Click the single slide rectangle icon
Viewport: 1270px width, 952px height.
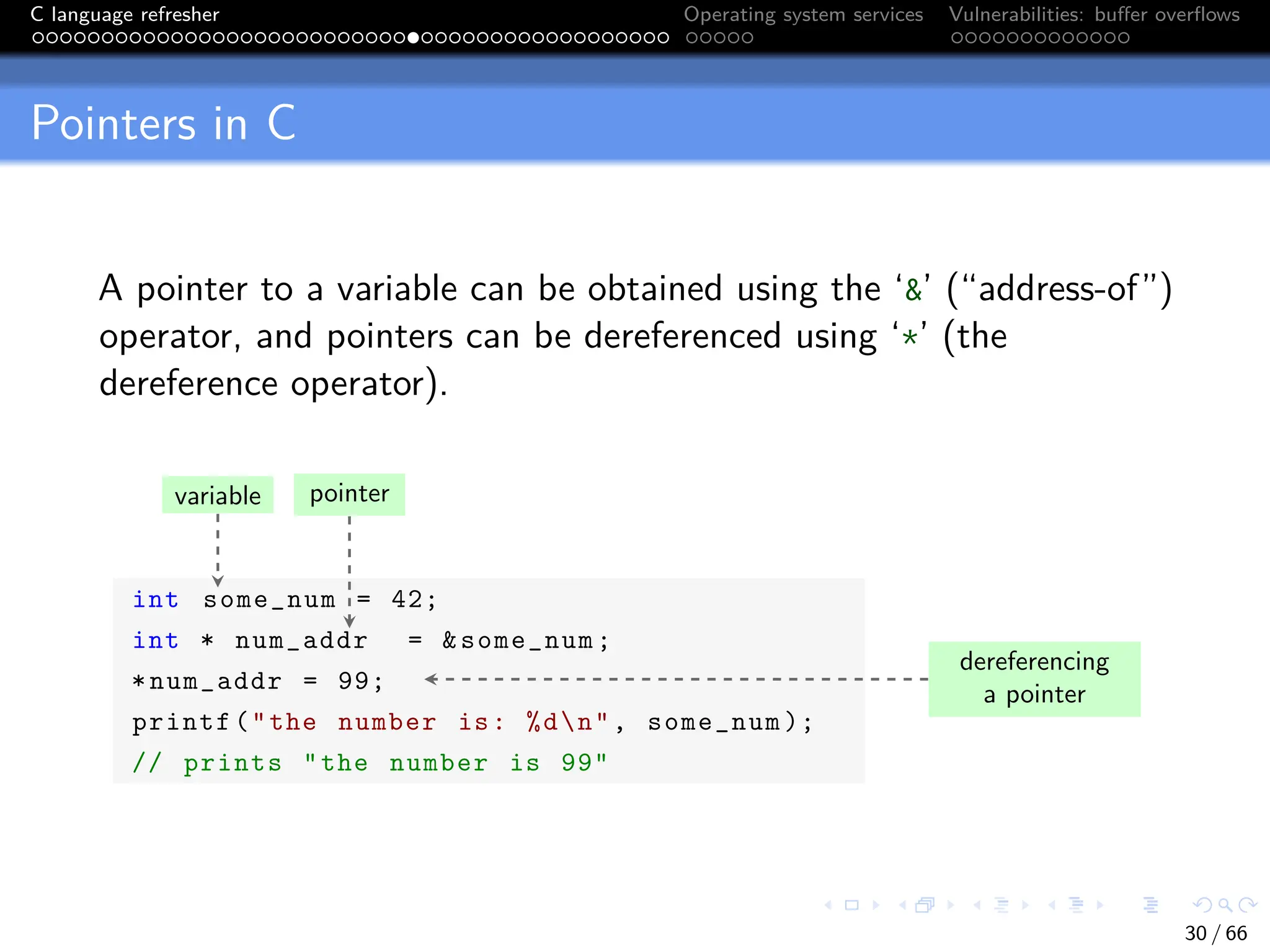pyautogui.click(x=852, y=906)
